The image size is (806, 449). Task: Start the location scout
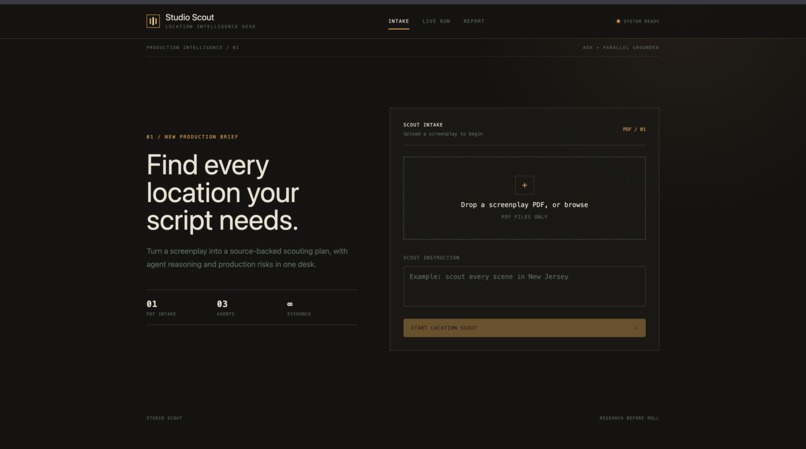(524, 328)
